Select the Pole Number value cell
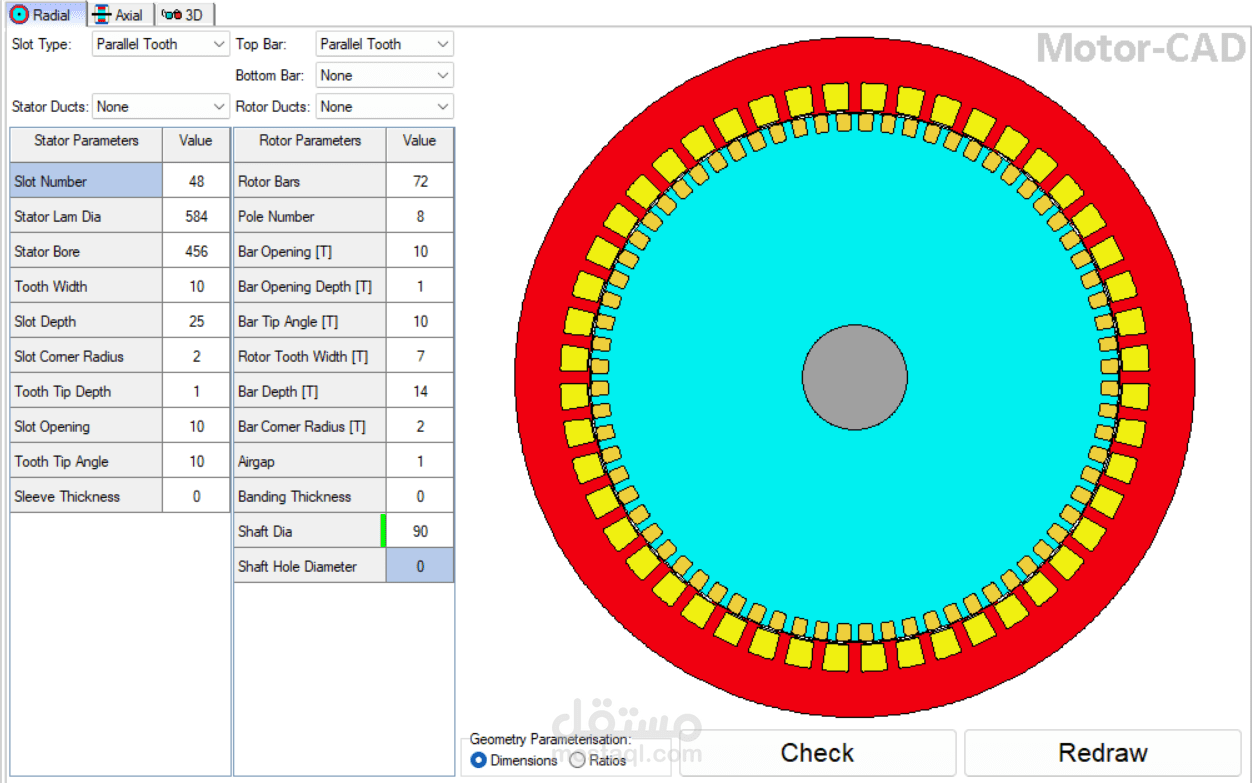This screenshot has height=783, width=1254. [420, 216]
